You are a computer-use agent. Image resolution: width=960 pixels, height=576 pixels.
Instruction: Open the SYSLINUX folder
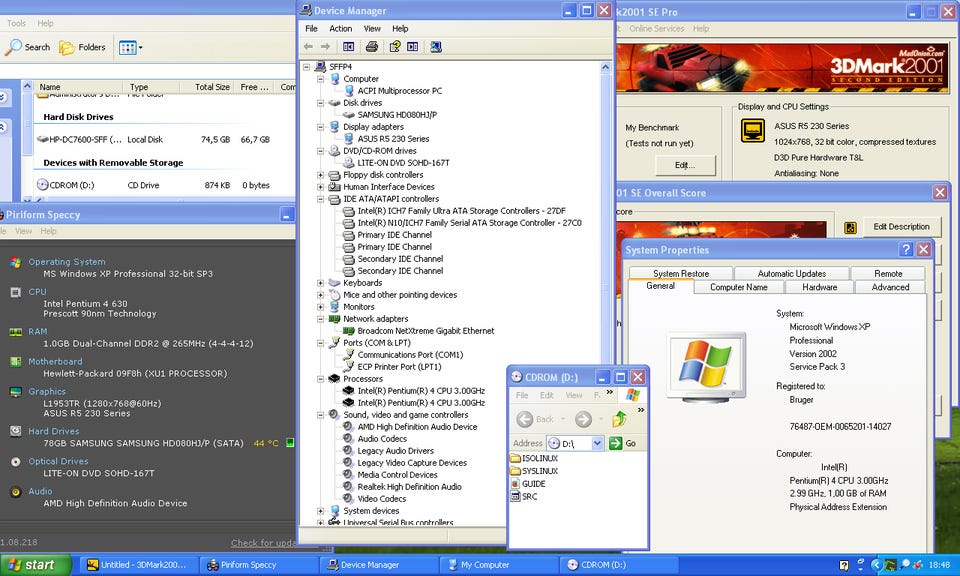tap(534, 471)
